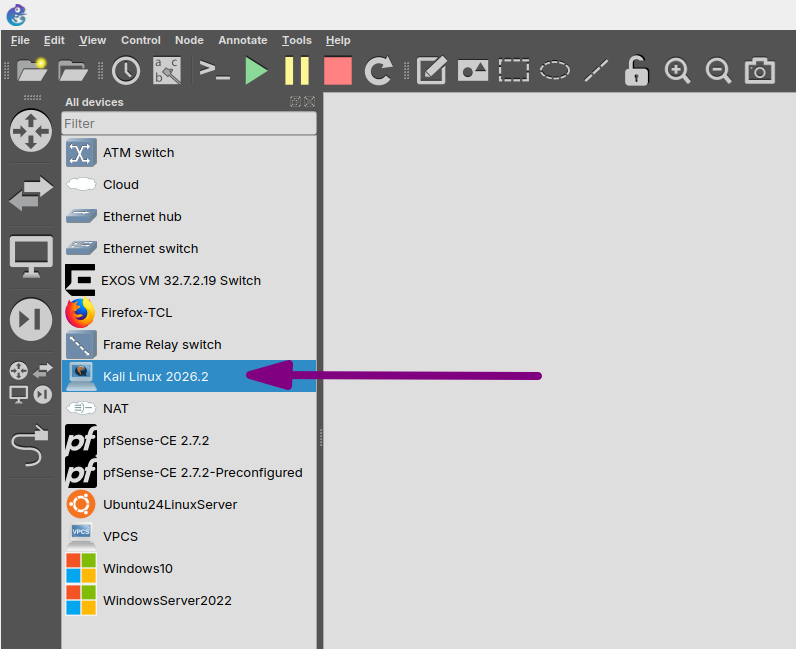Viewport: 796px width, 649px height.
Task: Open the Annotate menu
Action: coord(243,40)
